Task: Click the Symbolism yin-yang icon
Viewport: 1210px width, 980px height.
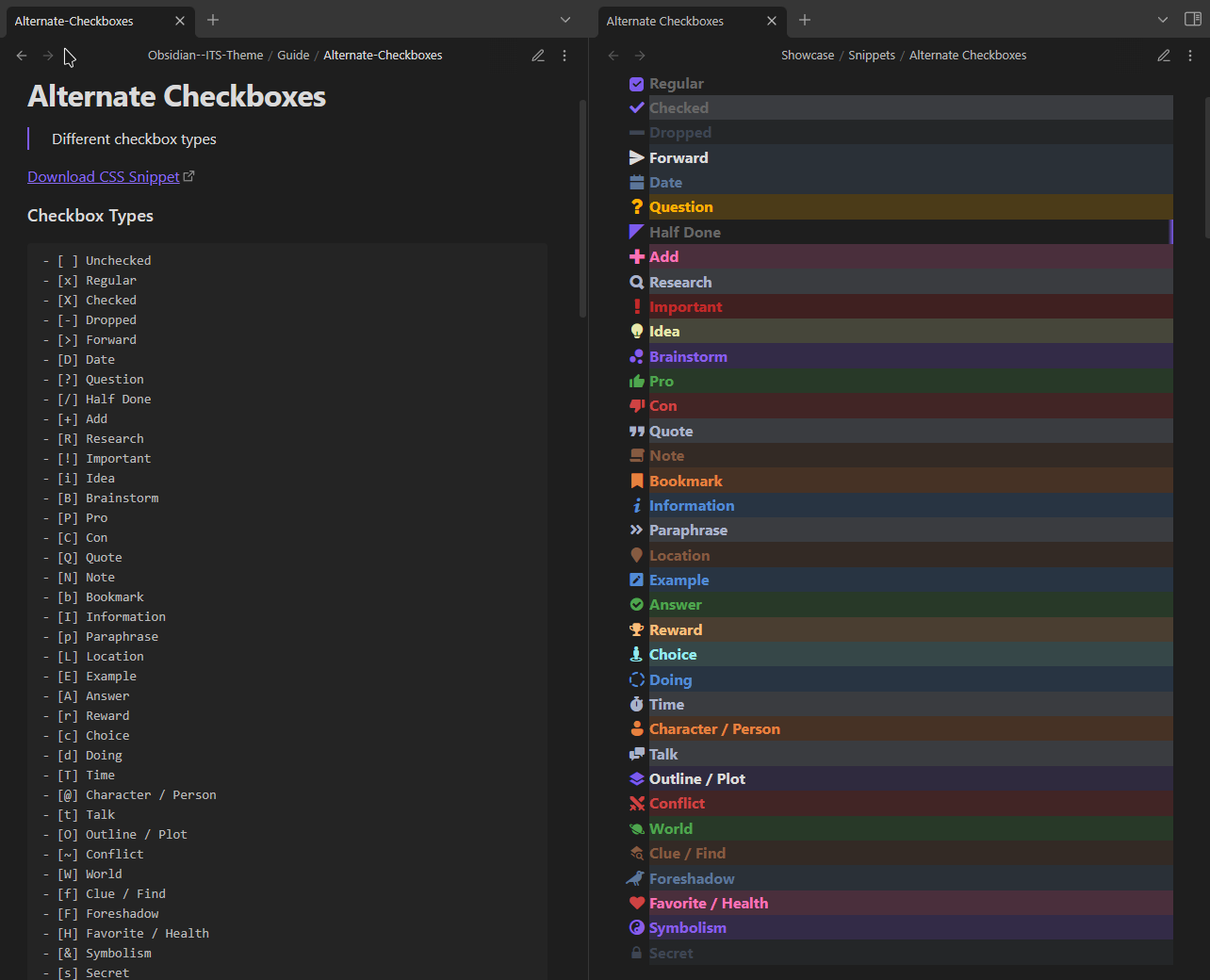Action: (637, 928)
